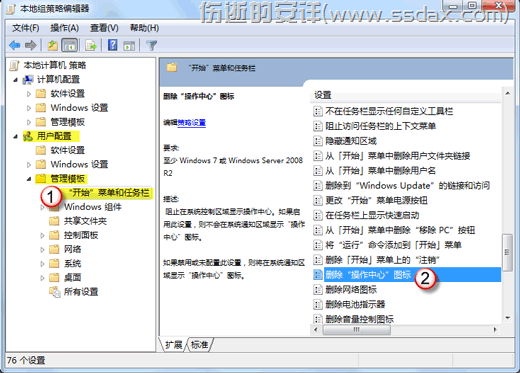The image size is (520, 373).
Task: Select the Windows Update 链接和访问 setting
Action: [407, 185]
